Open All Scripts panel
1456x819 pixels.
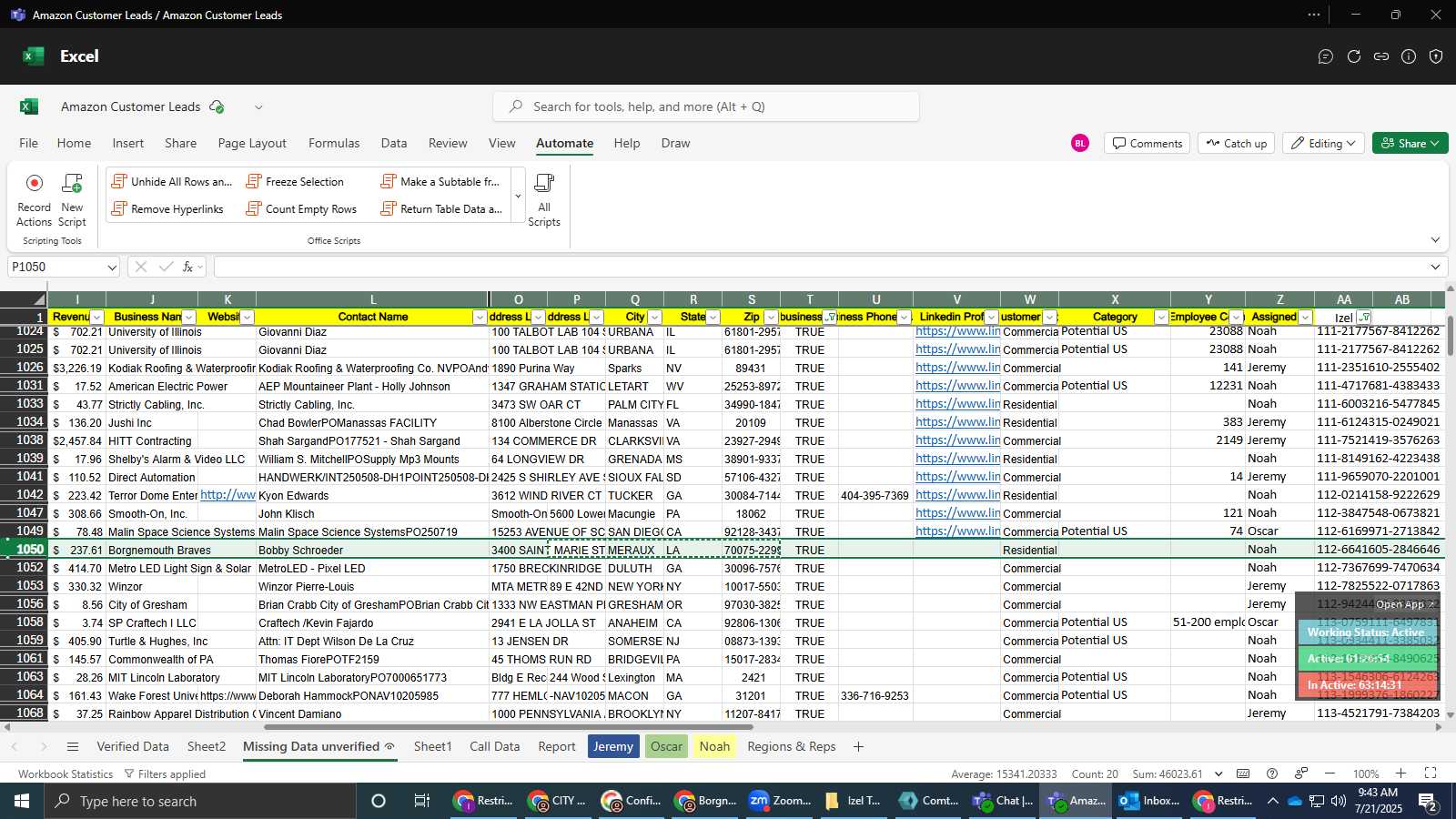pos(544,199)
